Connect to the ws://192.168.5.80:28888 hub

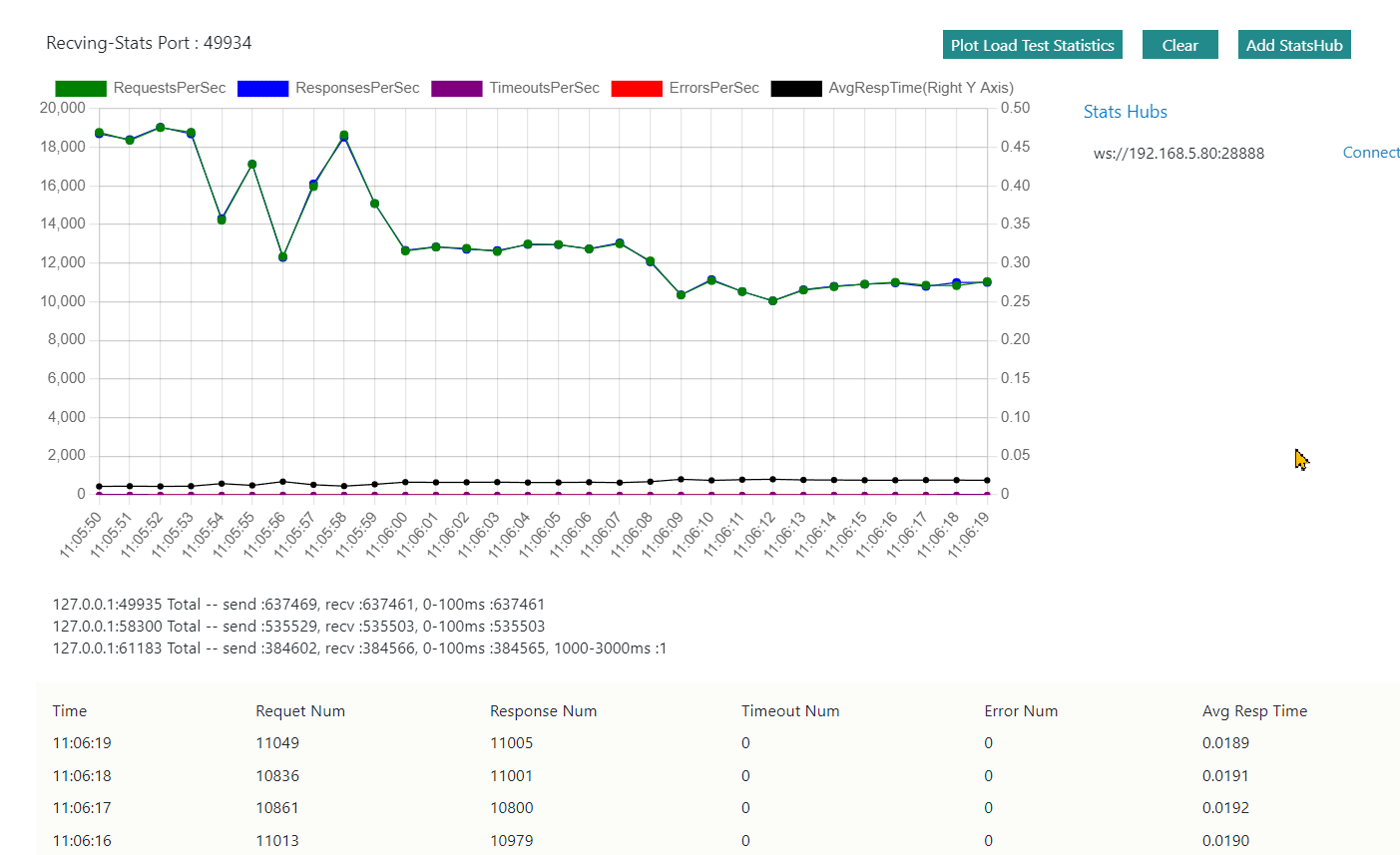1370,153
